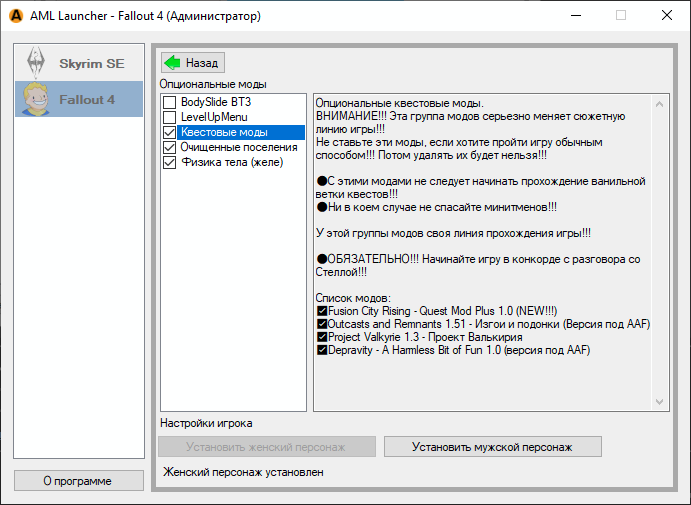Screen dimensions: 691x505
Task: Toggle Depravity mod checkbox
Action: pos(321,351)
